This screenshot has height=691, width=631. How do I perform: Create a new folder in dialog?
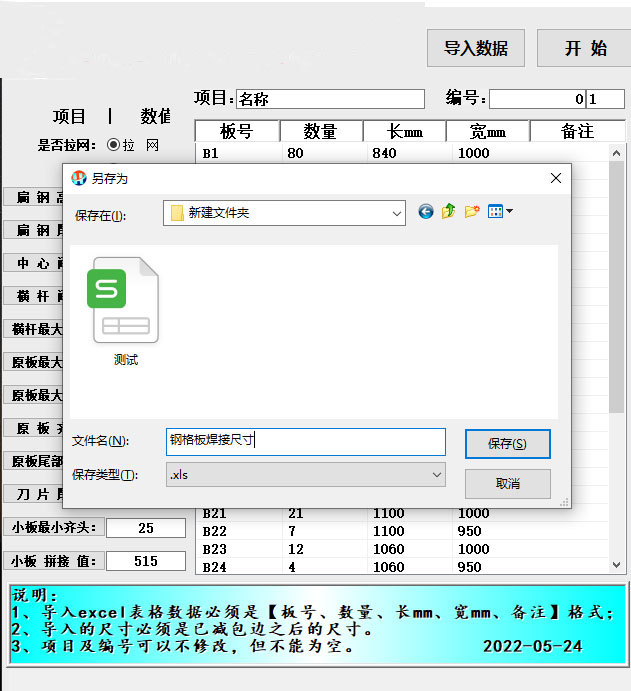(x=471, y=211)
